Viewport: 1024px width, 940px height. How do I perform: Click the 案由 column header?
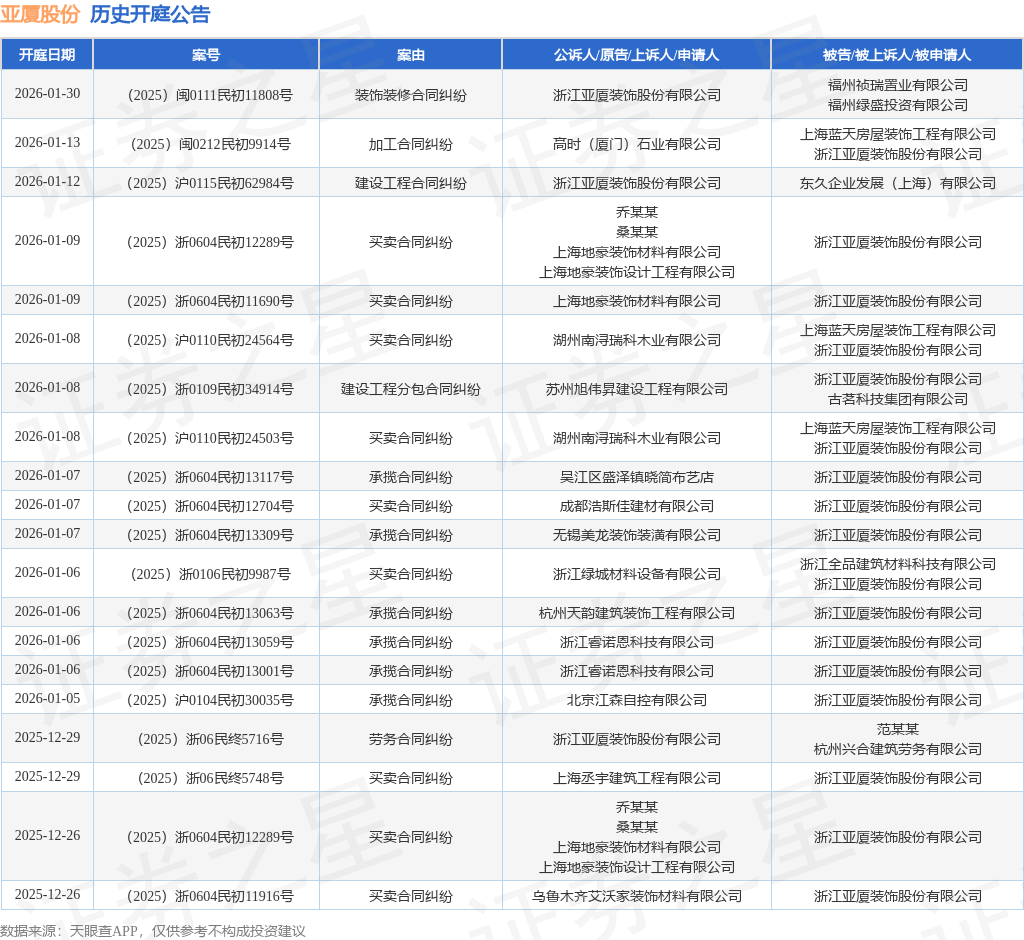[411, 55]
